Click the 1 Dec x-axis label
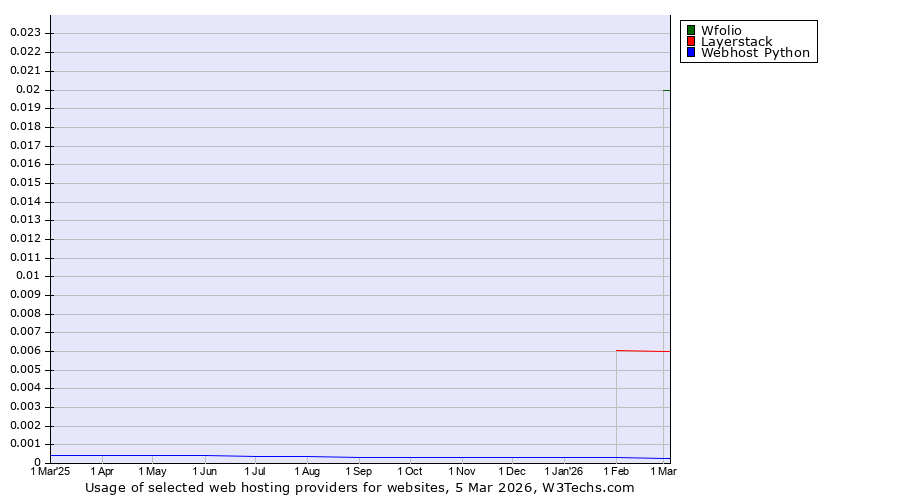900x500 pixels. pos(511,471)
